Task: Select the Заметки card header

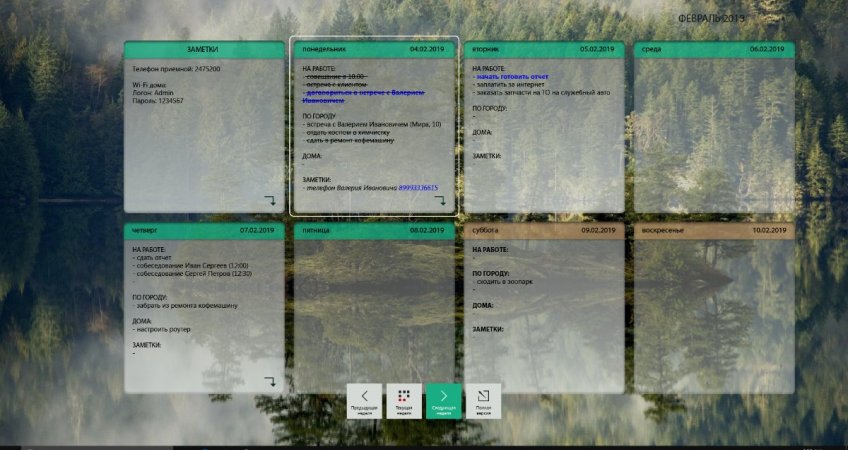Action: pos(204,48)
